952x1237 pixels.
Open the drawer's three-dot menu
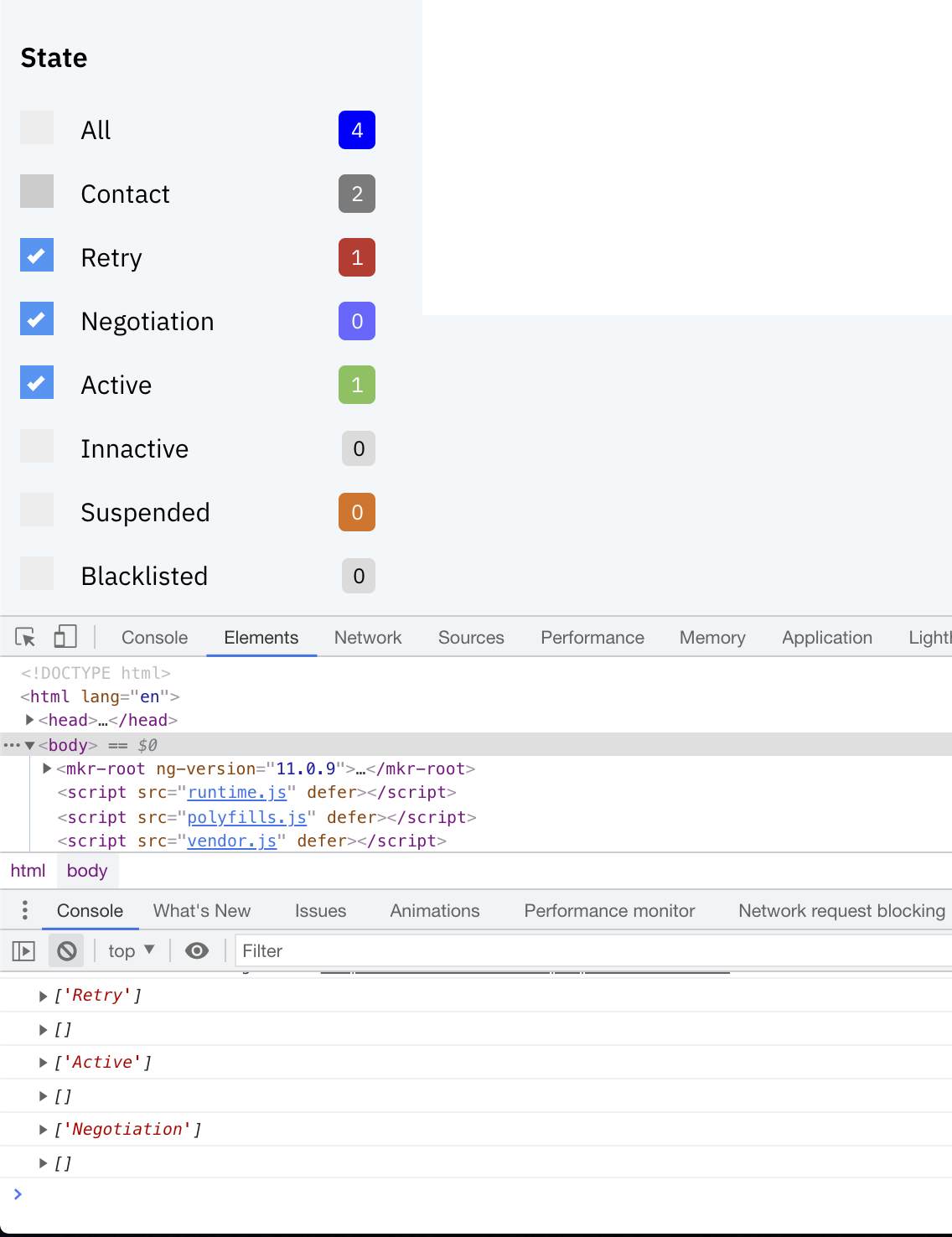[25, 910]
